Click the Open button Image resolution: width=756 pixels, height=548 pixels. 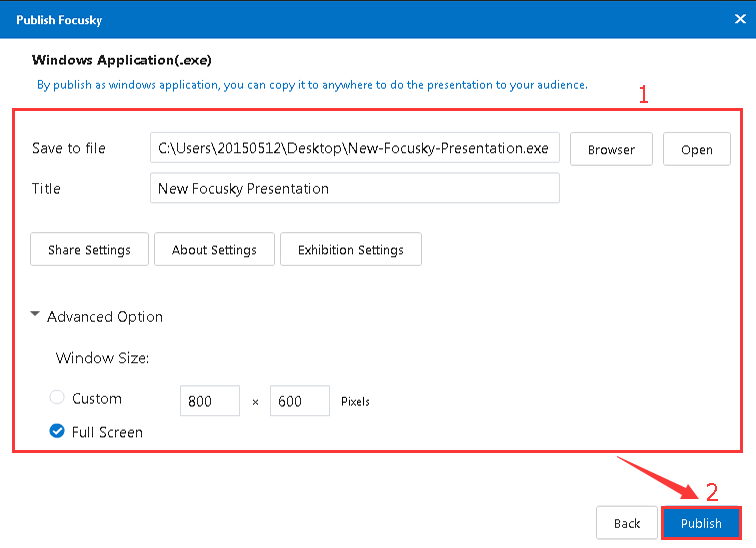(x=697, y=149)
